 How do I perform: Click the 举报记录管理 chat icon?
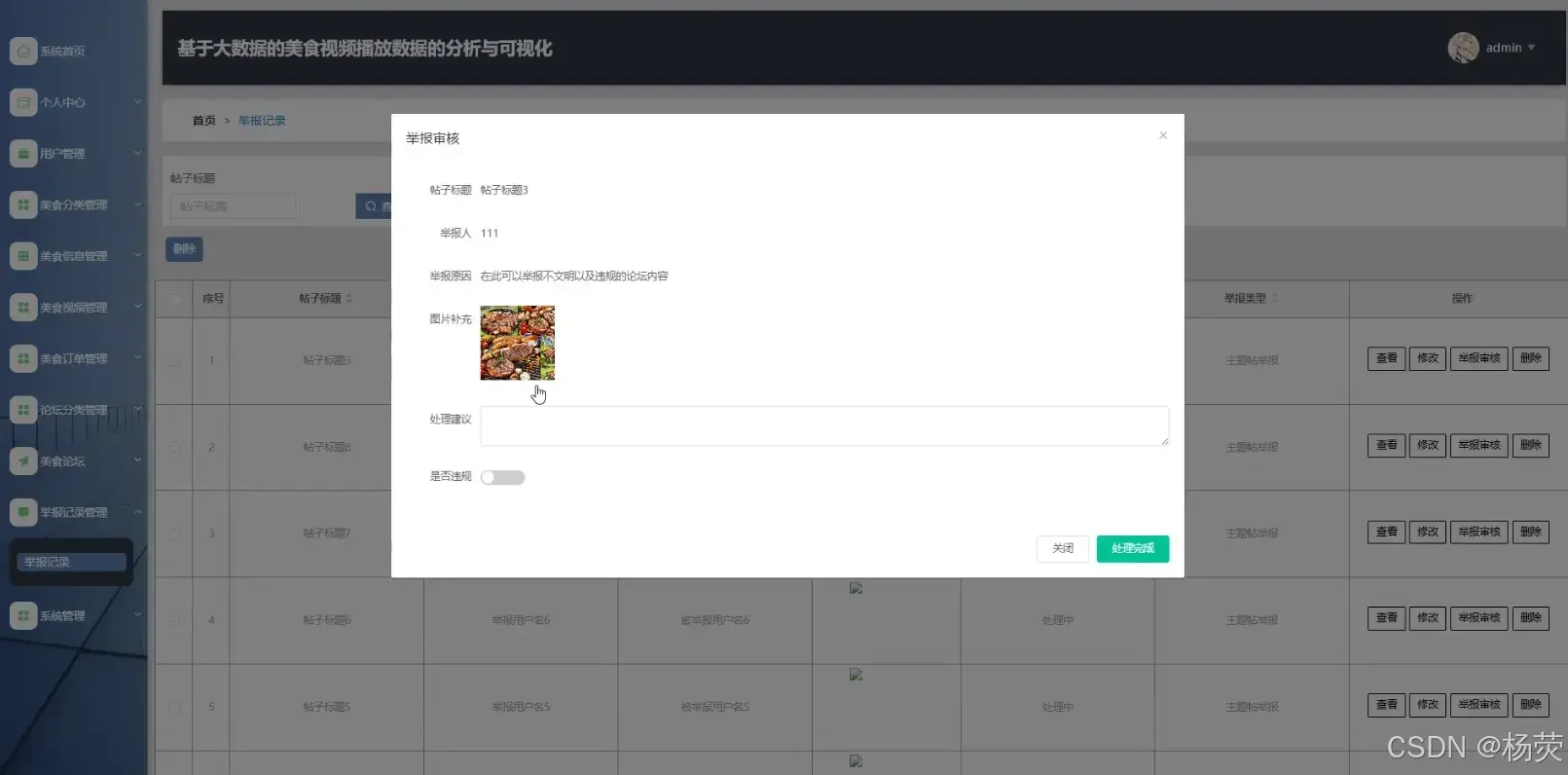click(23, 512)
